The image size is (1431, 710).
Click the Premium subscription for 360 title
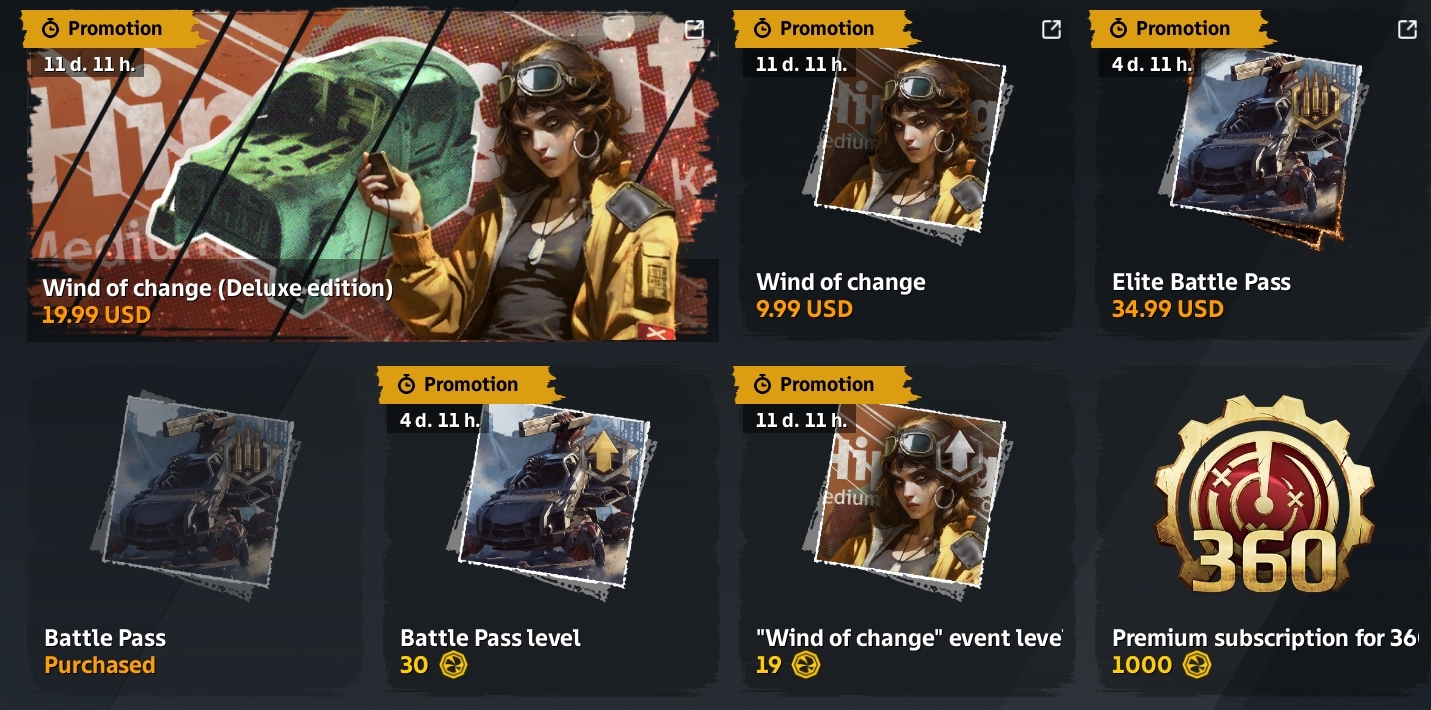1264,638
